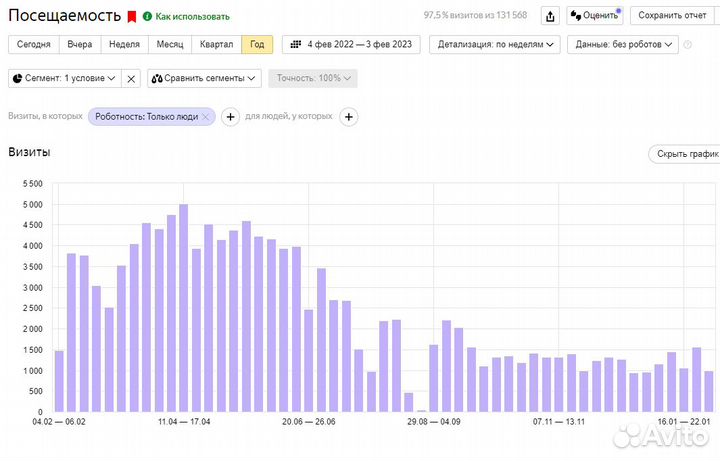Viewport: 720px width, 461px height.
Task: Expand the 'Сравнить сегменты' dropdown
Action: pos(204,78)
